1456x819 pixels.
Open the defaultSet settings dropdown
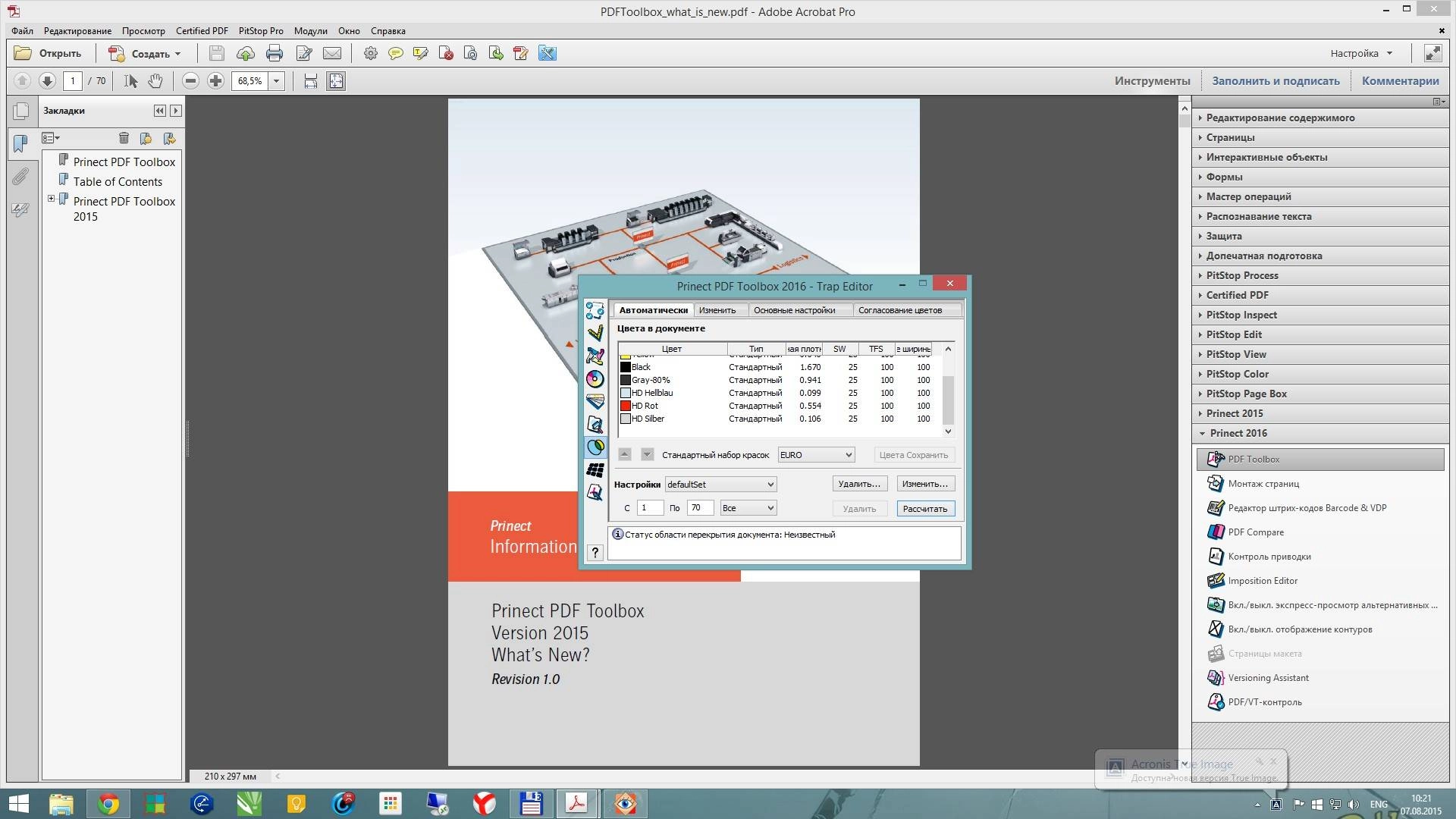[x=720, y=485]
